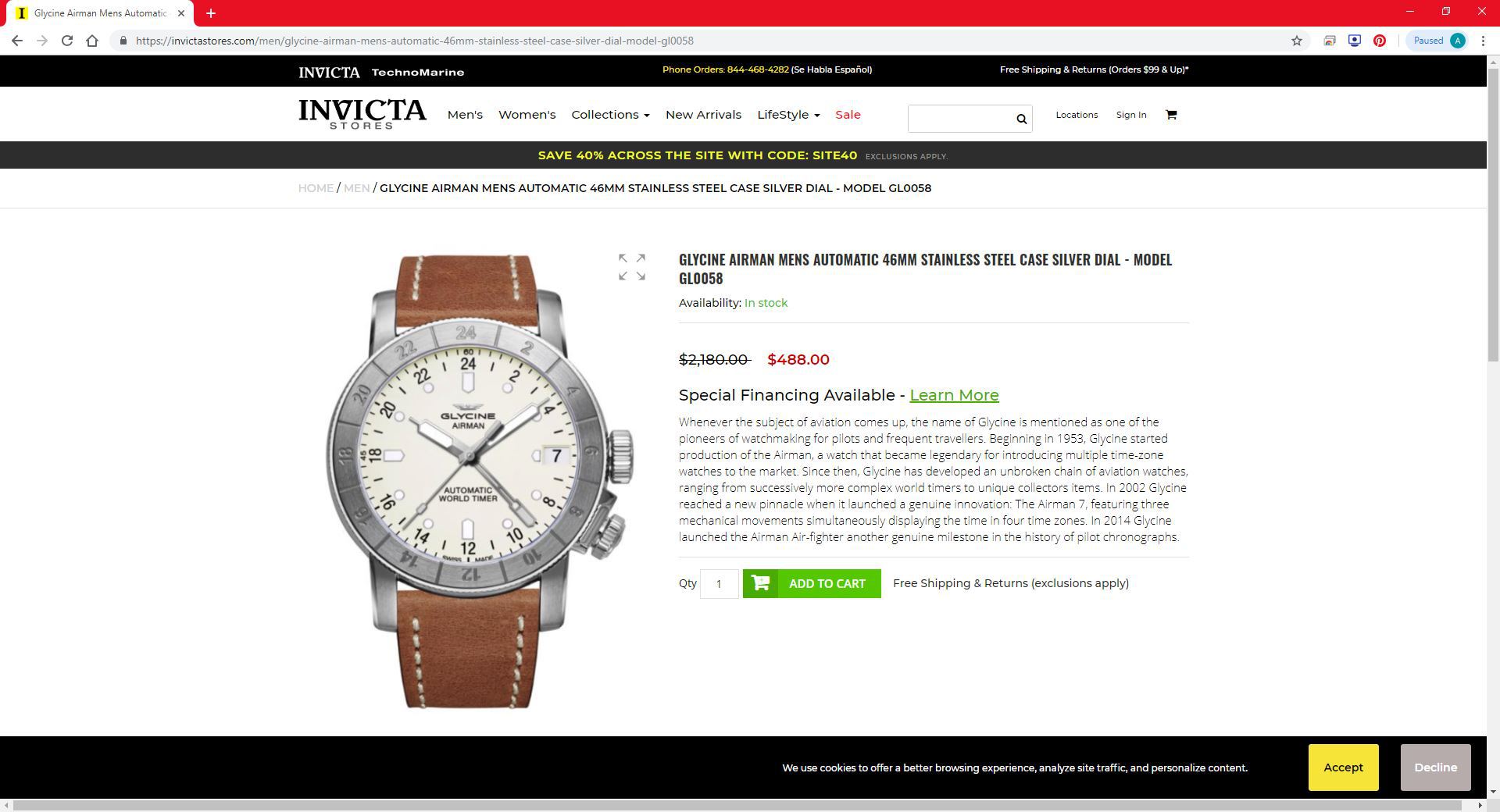Add the watch to cart
The width and height of the screenshot is (1500, 812).
(812, 583)
